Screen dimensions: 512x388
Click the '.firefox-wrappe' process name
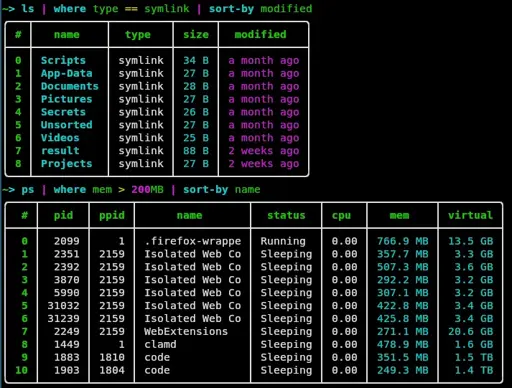click(x=193, y=241)
